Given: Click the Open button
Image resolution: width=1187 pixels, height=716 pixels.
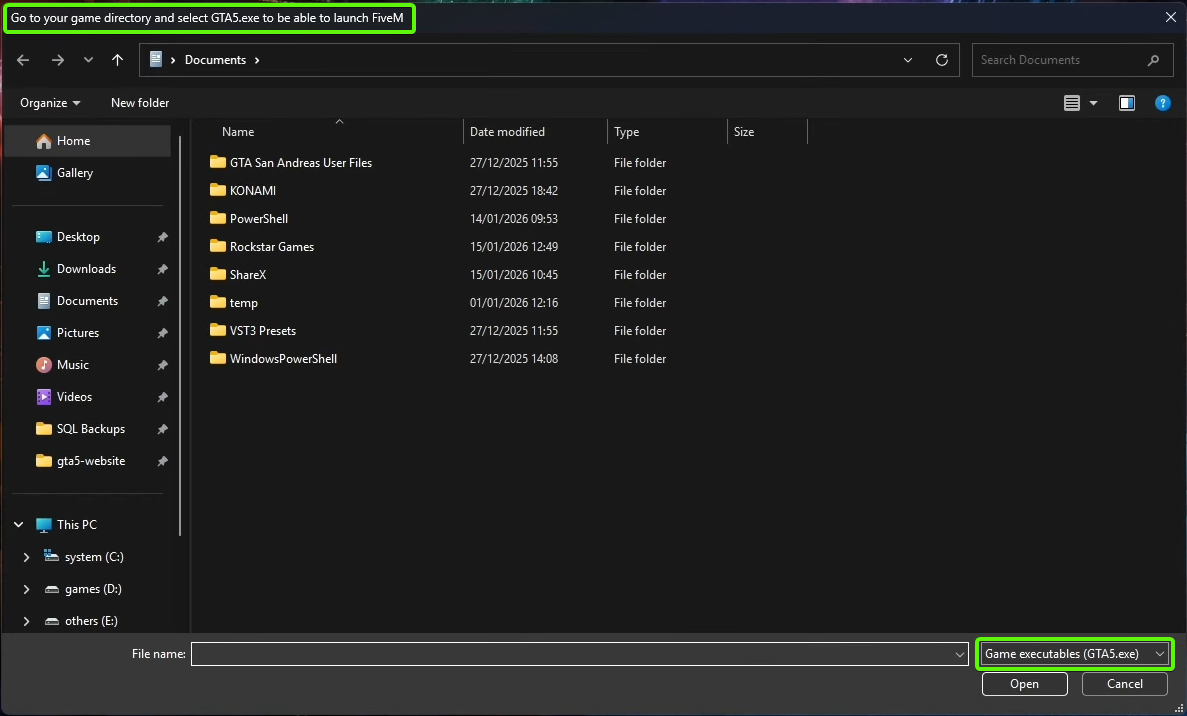Looking at the screenshot, I should coord(1024,684).
